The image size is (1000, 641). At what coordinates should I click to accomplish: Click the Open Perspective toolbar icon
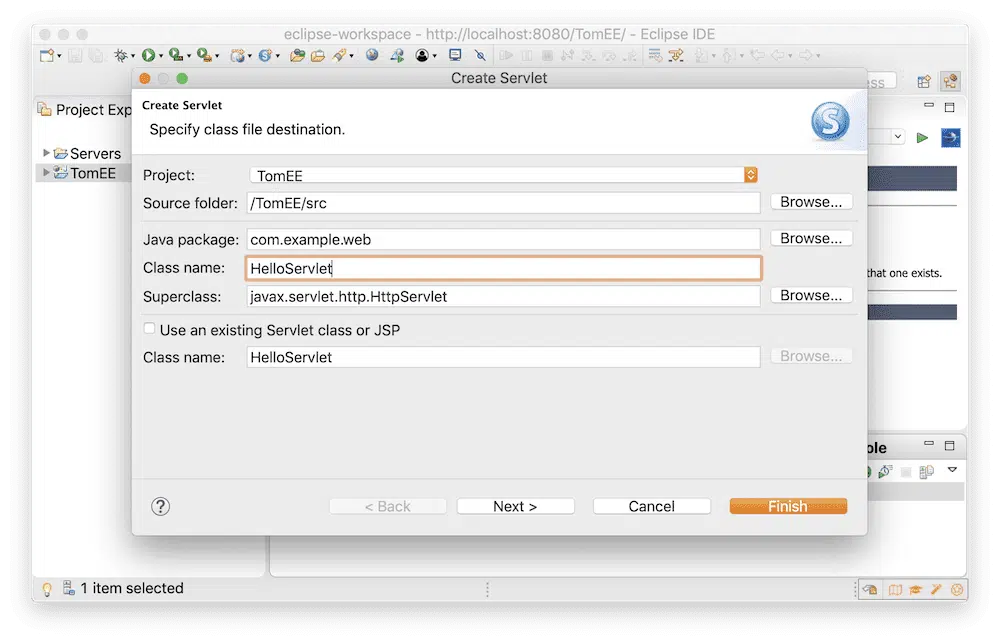924,82
